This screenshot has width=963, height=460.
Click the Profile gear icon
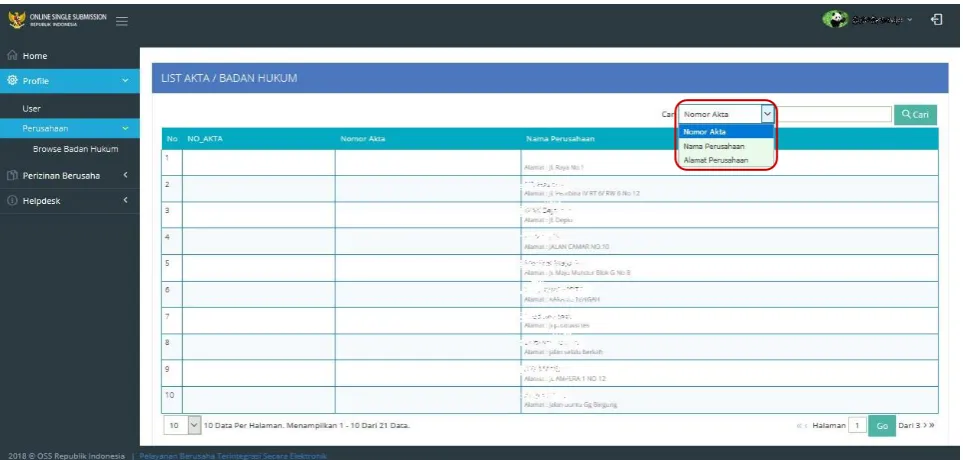12,80
